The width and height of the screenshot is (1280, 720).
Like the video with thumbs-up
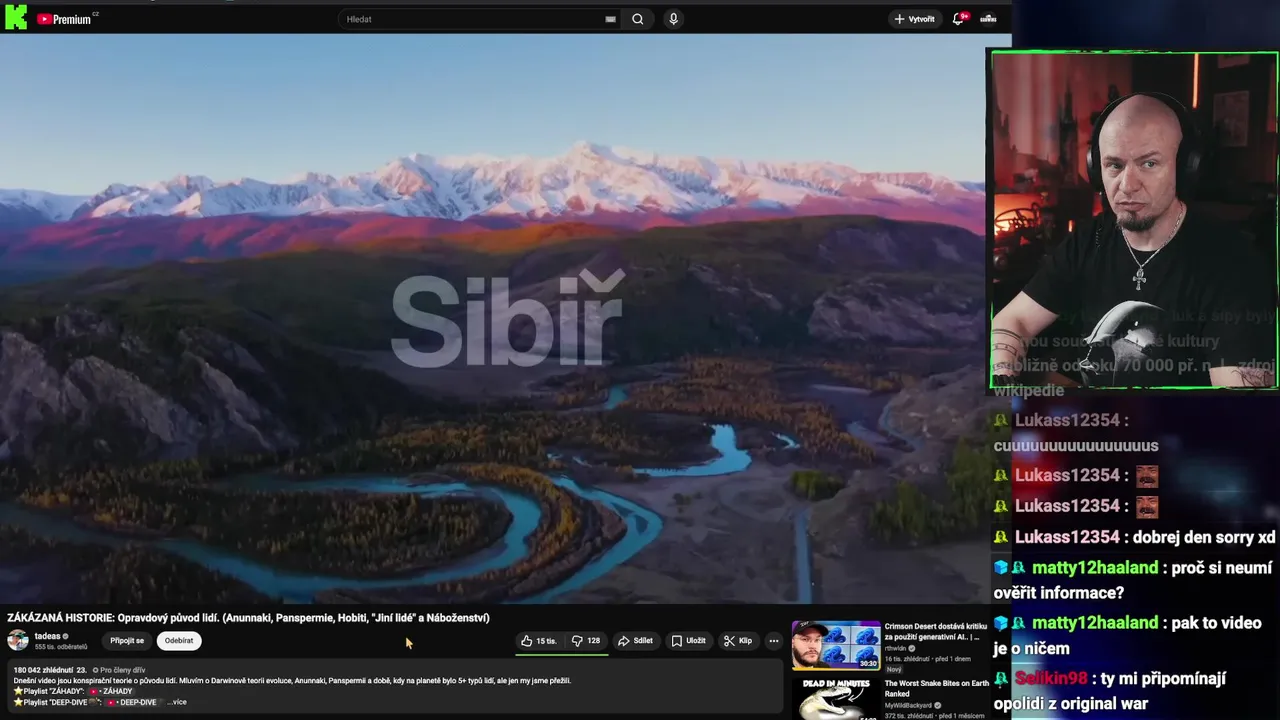539,641
